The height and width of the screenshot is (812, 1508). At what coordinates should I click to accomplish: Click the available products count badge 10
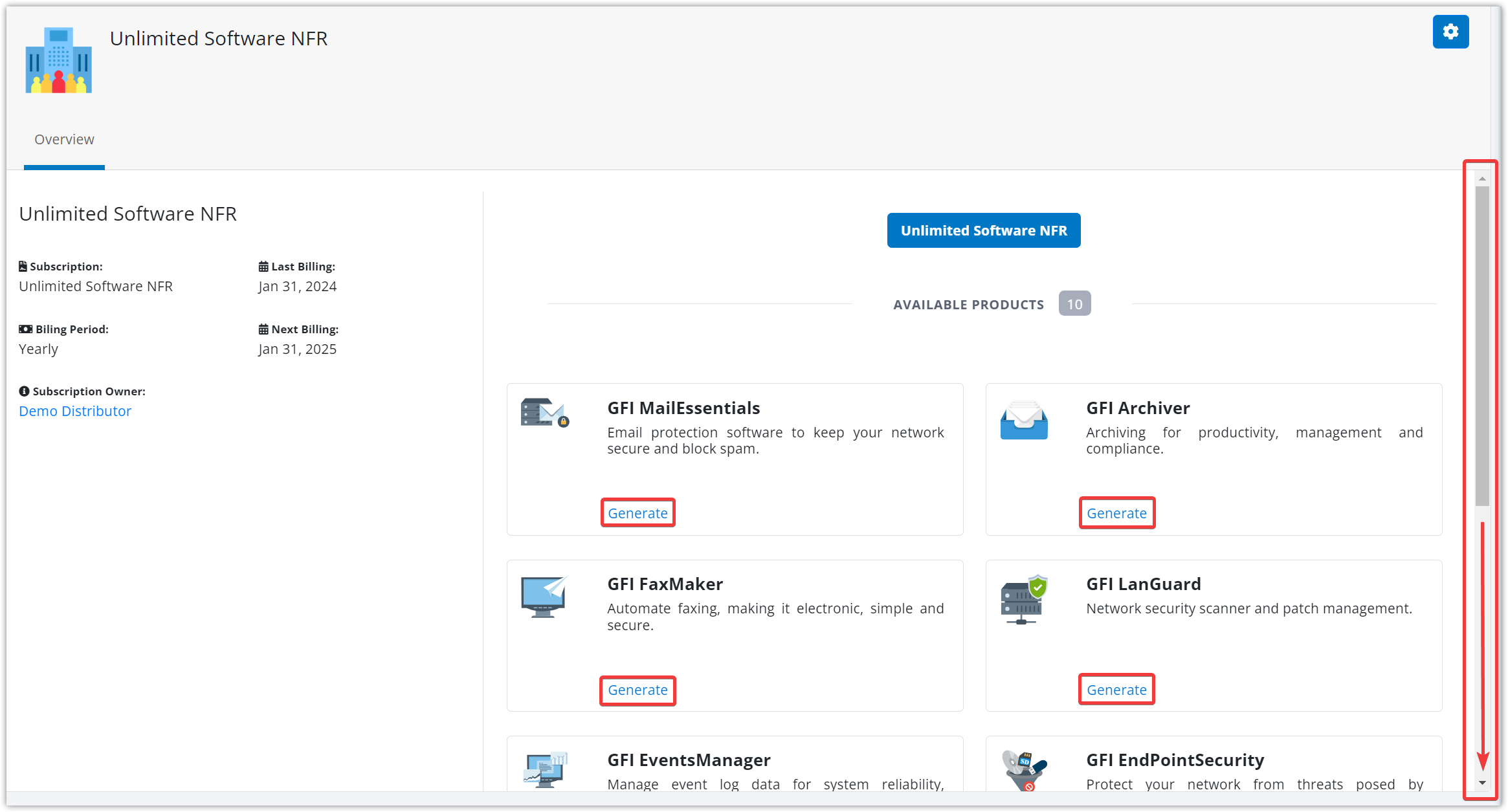point(1074,303)
